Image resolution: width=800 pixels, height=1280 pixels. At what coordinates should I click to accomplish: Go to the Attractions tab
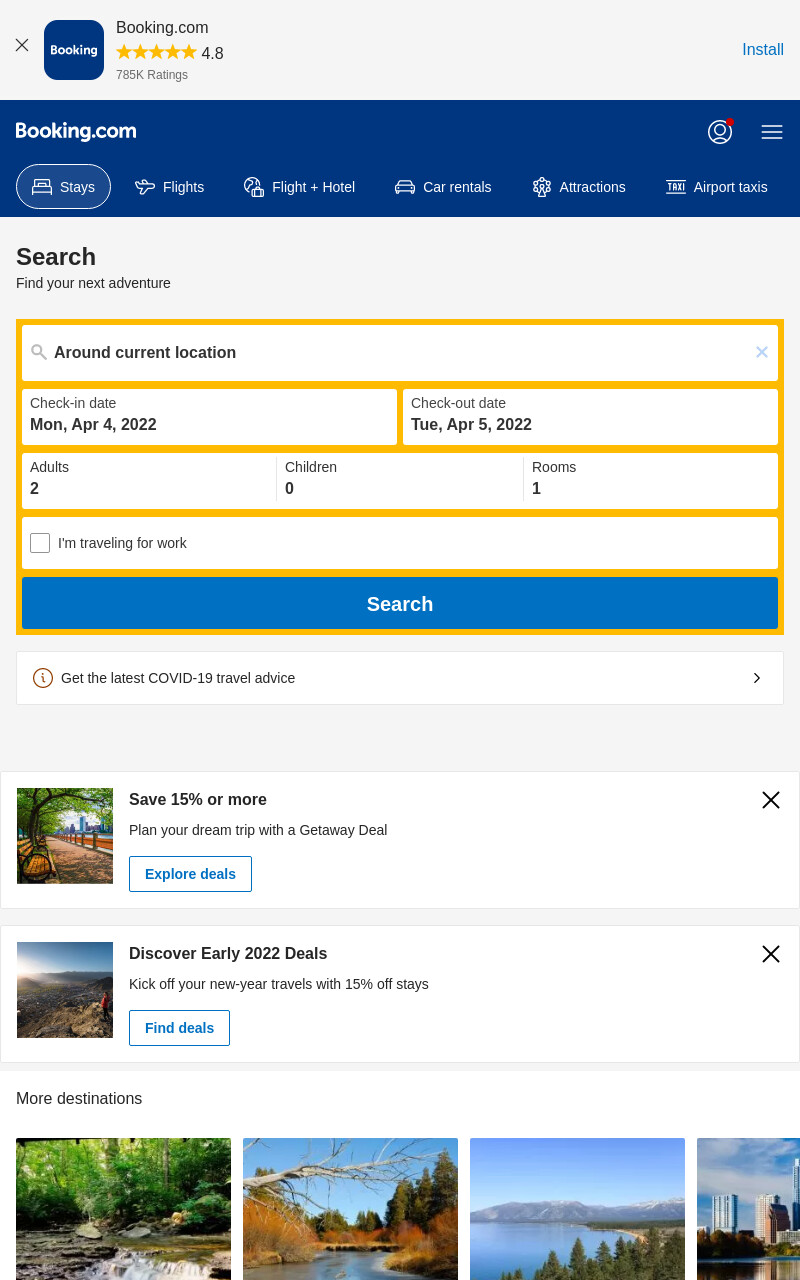tap(579, 187)
